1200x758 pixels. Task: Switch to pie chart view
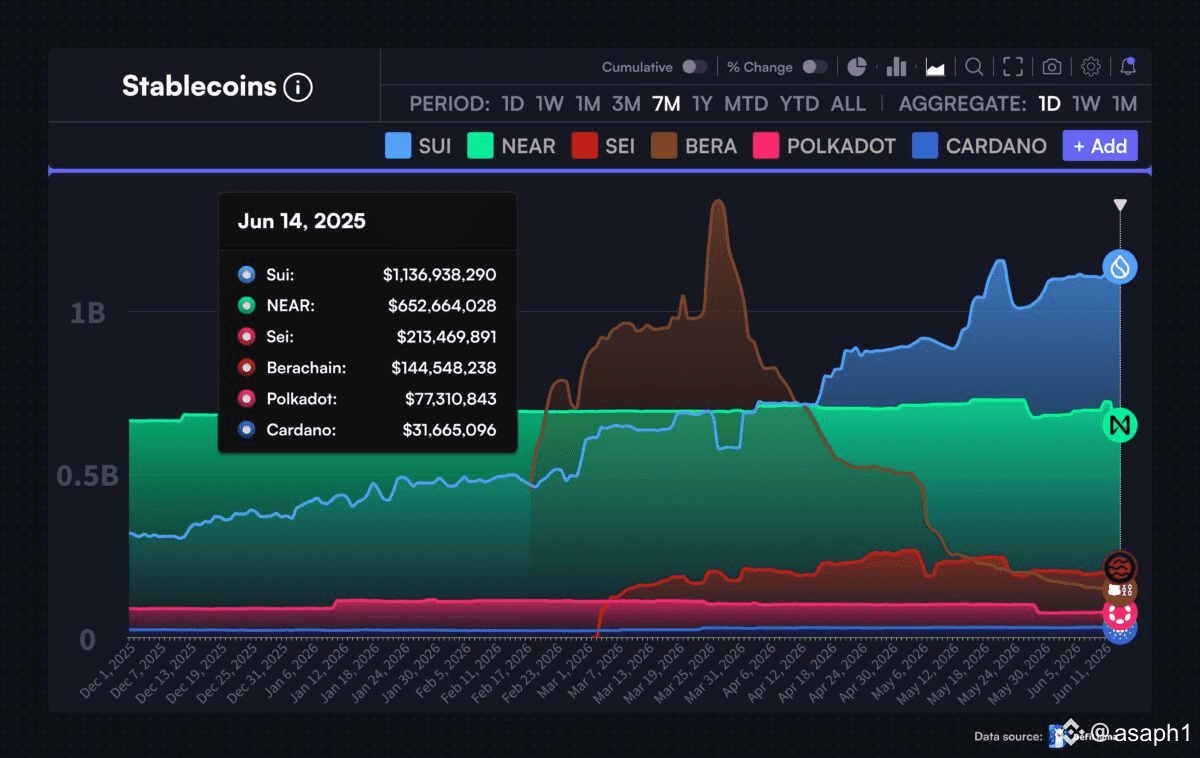click(x=857, y=67)
